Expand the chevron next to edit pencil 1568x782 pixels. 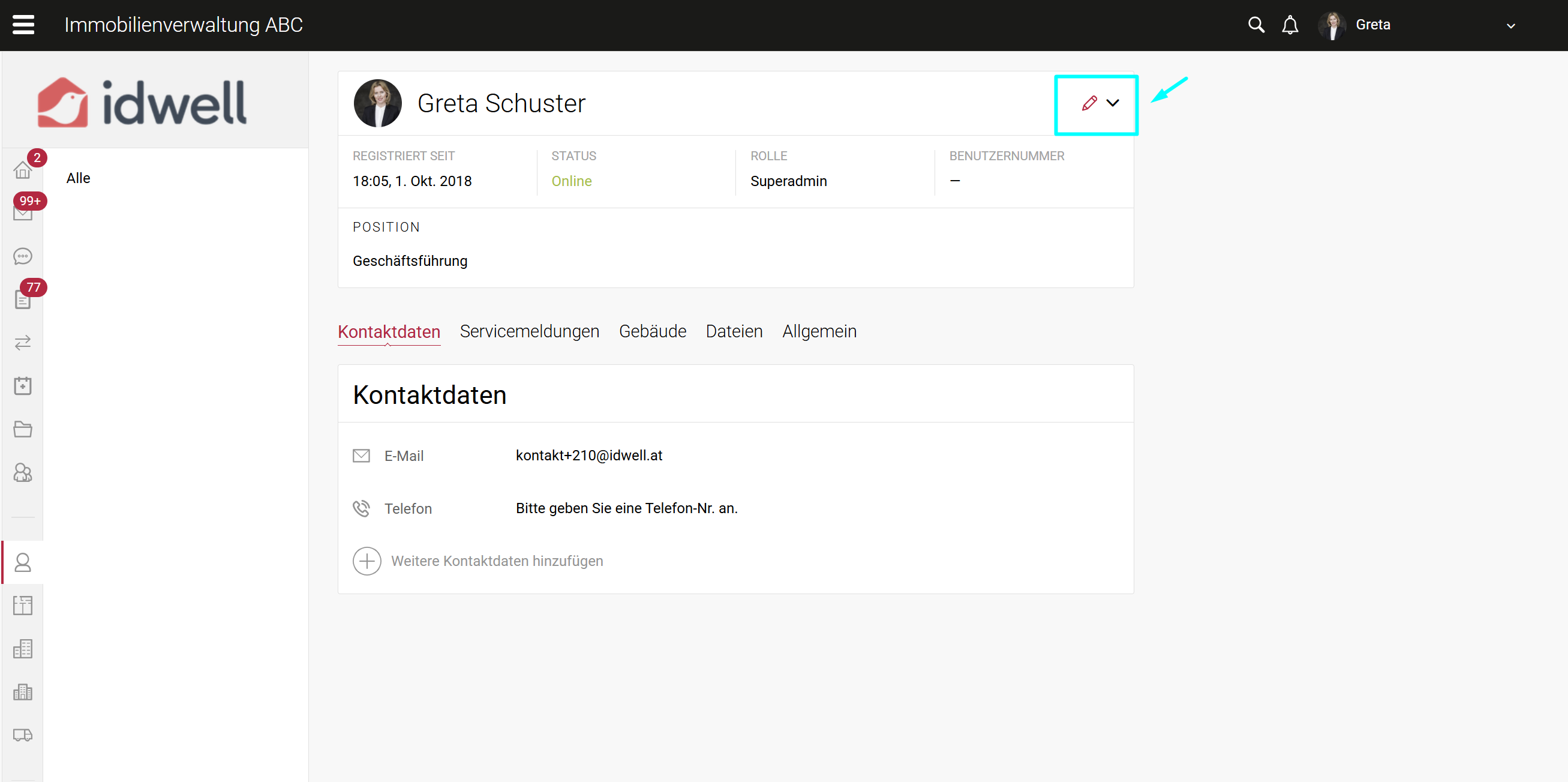1113,103
